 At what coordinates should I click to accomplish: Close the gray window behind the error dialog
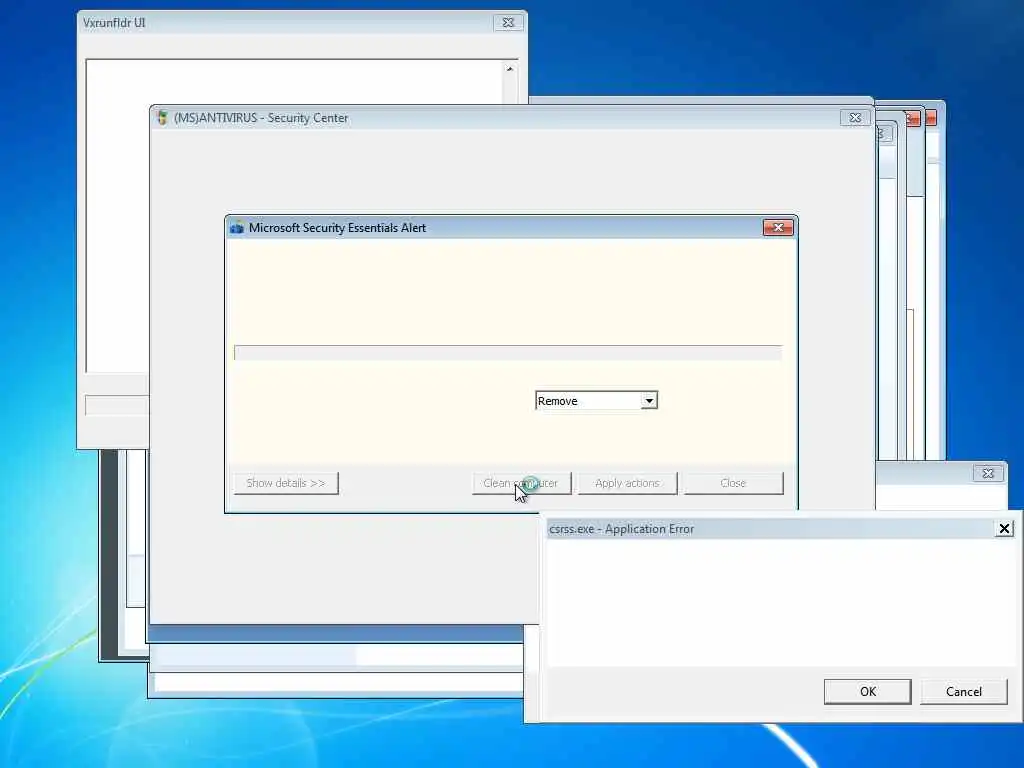987,473
